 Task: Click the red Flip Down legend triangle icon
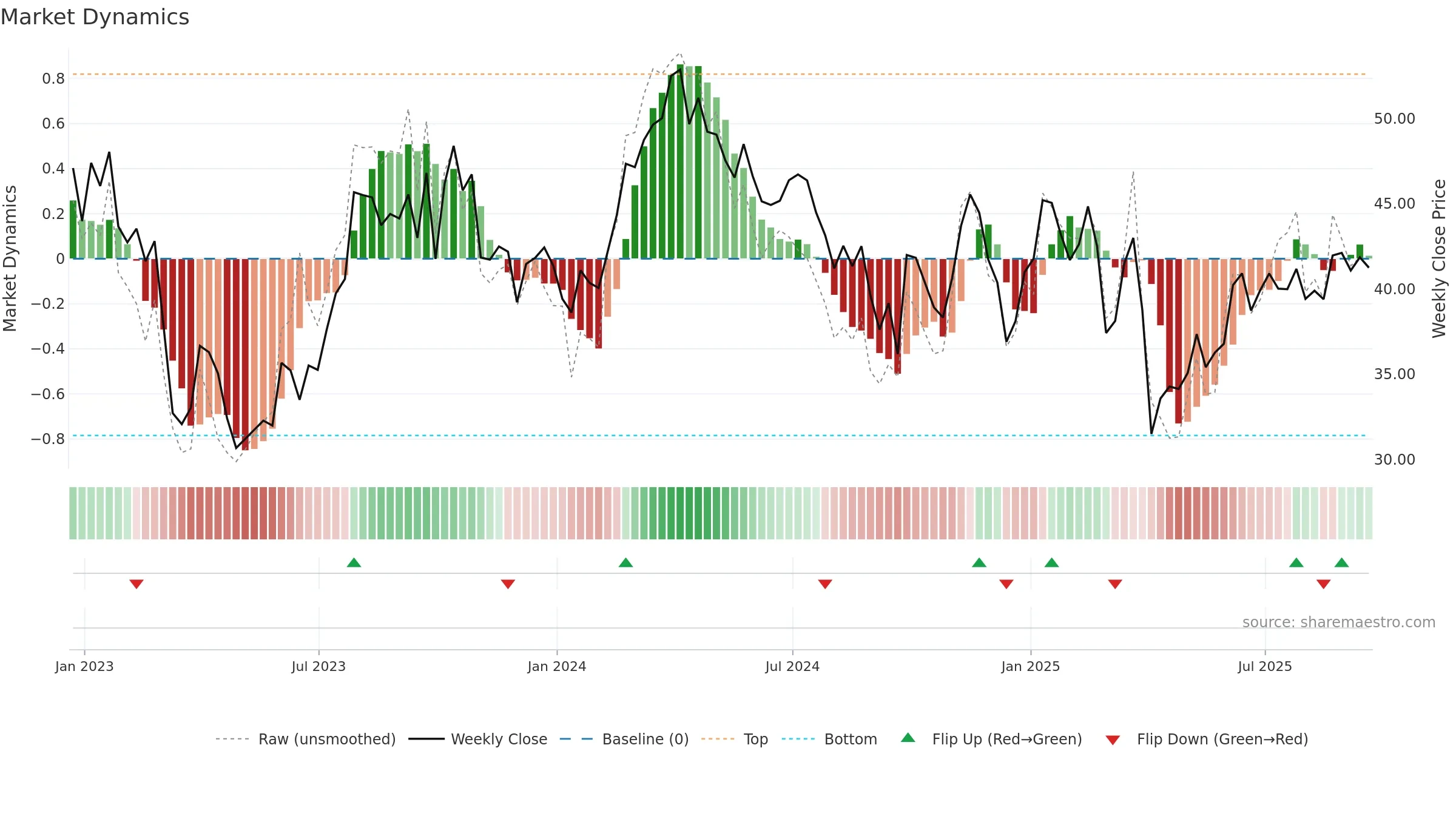click(x=1113, y=740)
